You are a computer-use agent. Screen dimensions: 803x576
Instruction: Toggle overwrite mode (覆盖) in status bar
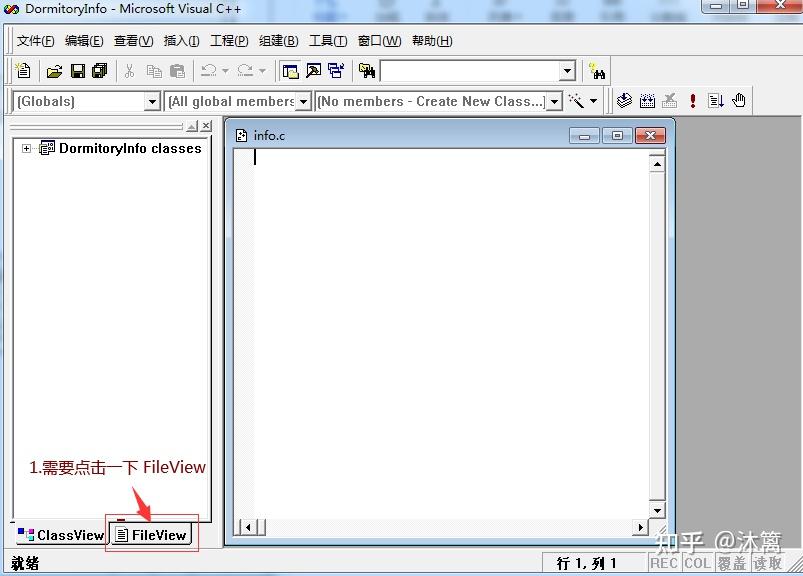[733, 562]
